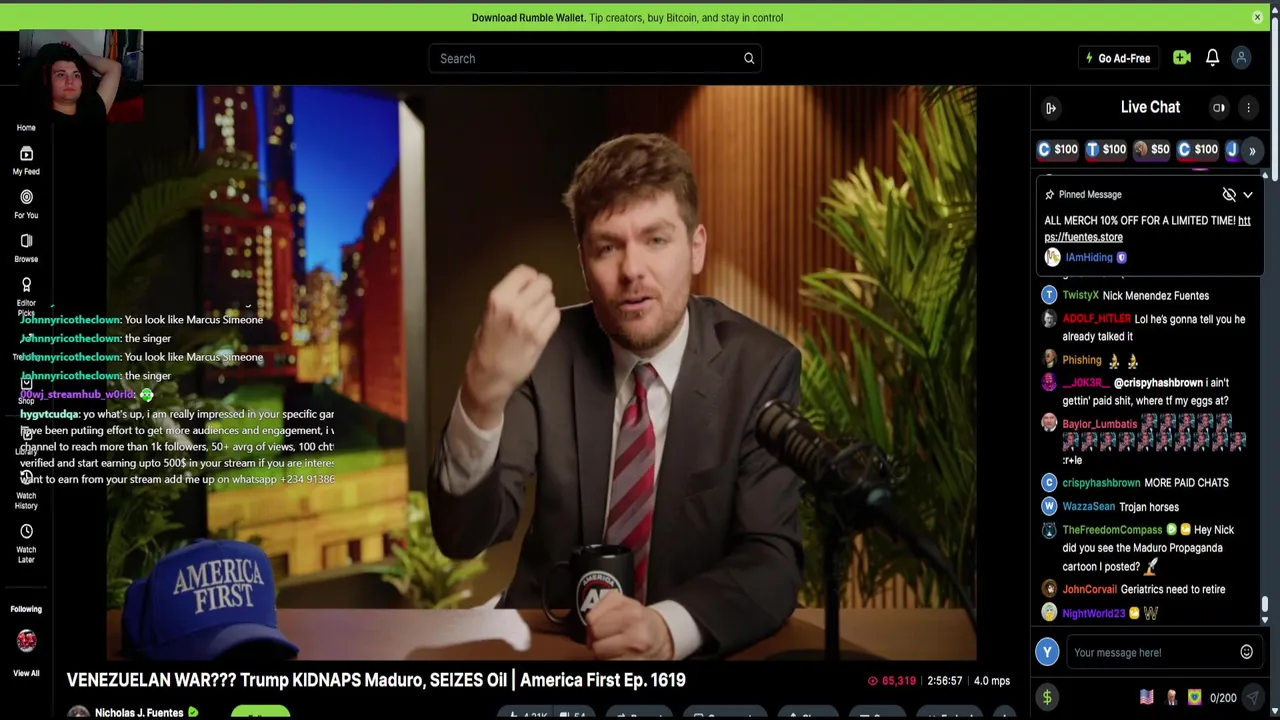Collapse the Live Chat panel

(x=1051, y=108)
